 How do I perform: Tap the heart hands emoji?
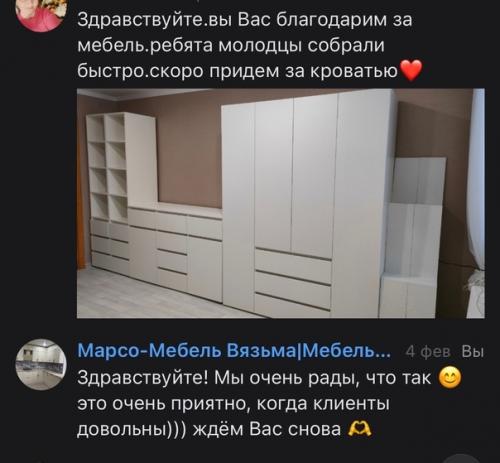tap(359, 429)
